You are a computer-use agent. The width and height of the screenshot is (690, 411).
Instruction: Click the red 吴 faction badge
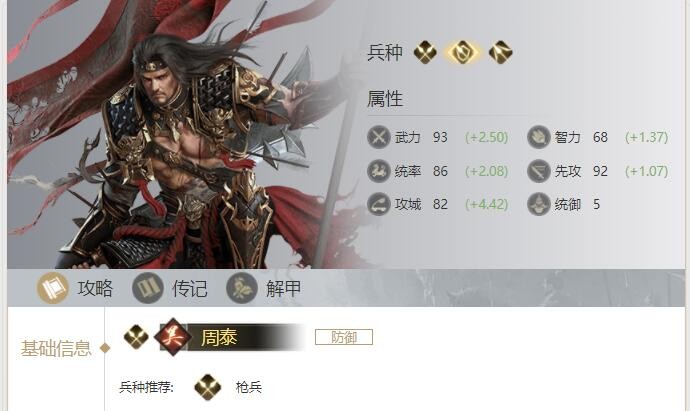173,337
